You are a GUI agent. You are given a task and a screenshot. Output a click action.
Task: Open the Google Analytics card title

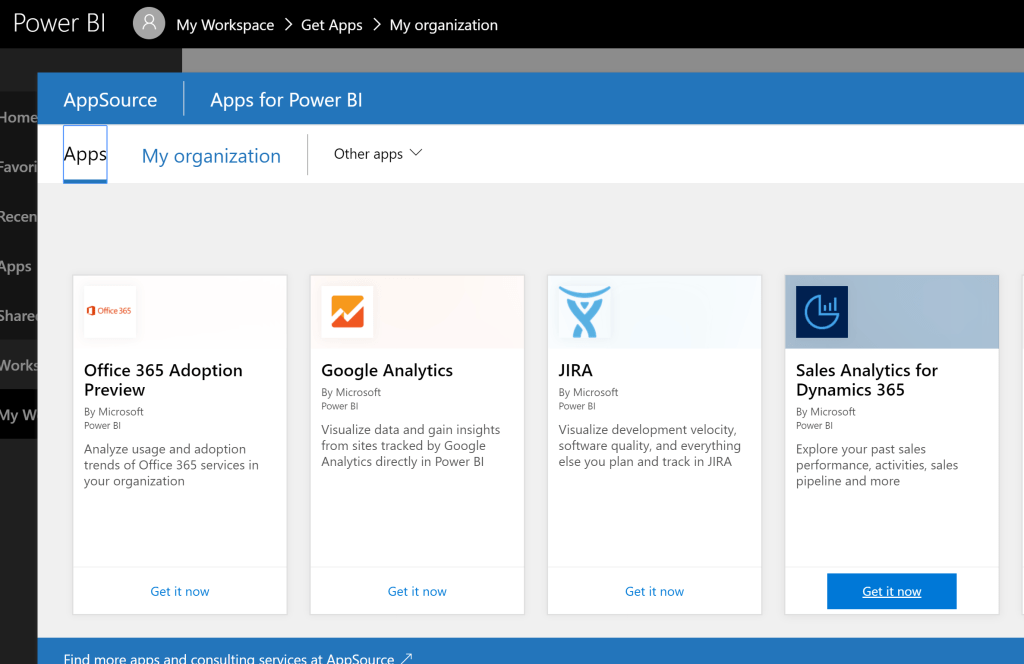387,370
